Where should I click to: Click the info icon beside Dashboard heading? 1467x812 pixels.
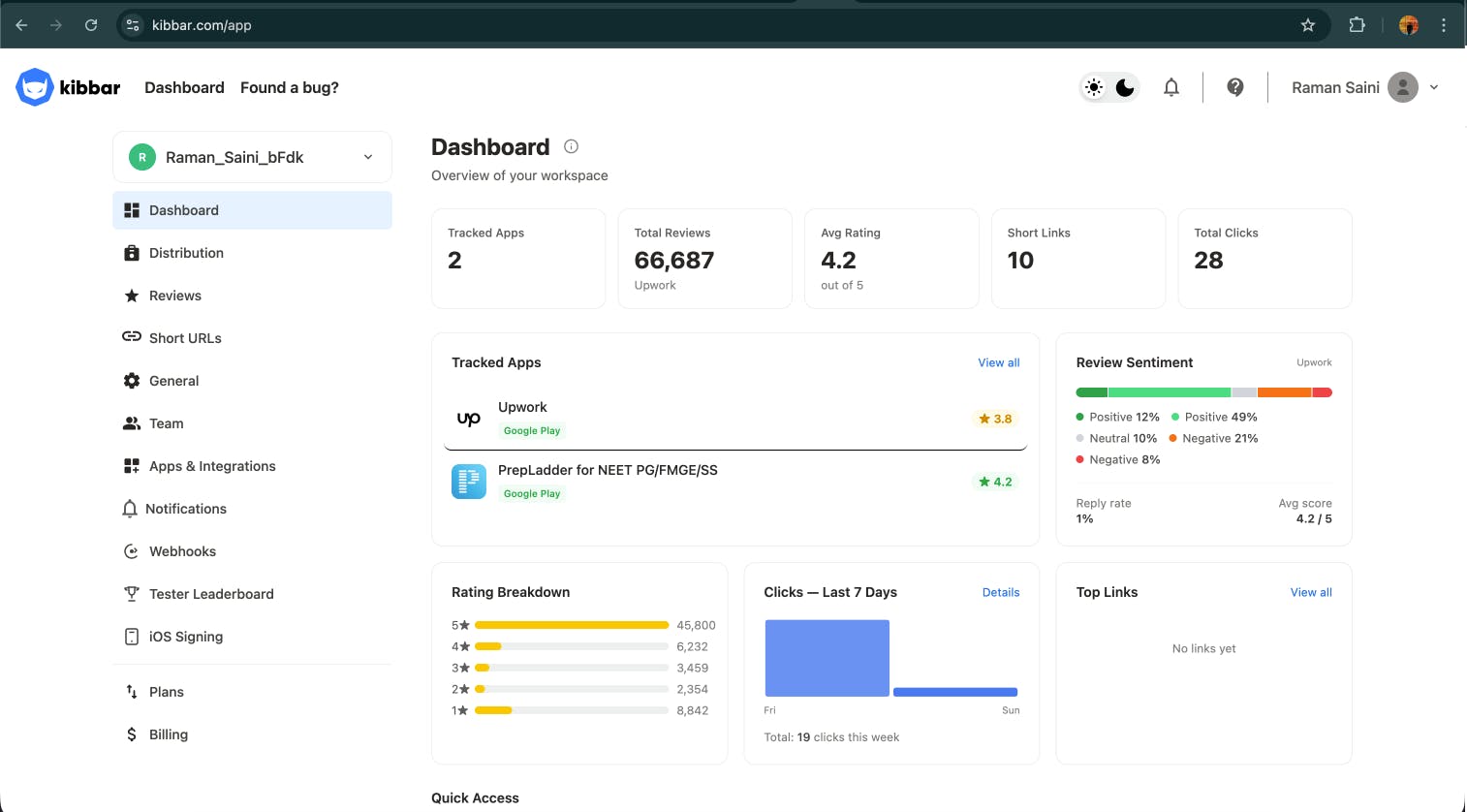click(x=572, y=146)
